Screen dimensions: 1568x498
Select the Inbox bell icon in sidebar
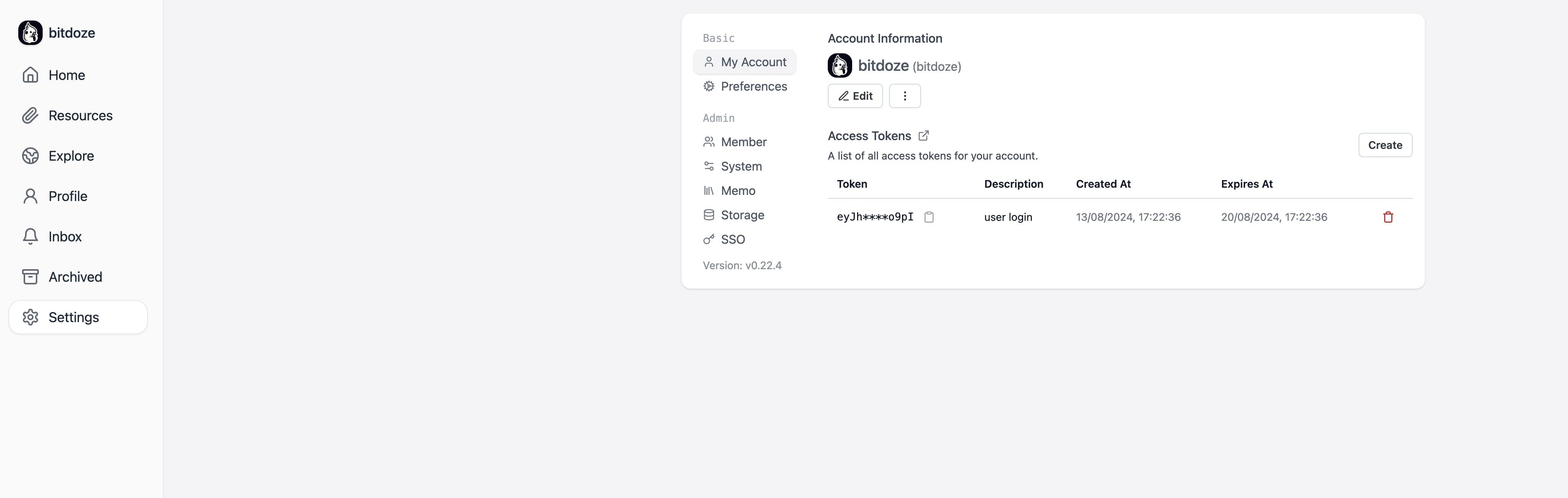[x=30, y=236]
